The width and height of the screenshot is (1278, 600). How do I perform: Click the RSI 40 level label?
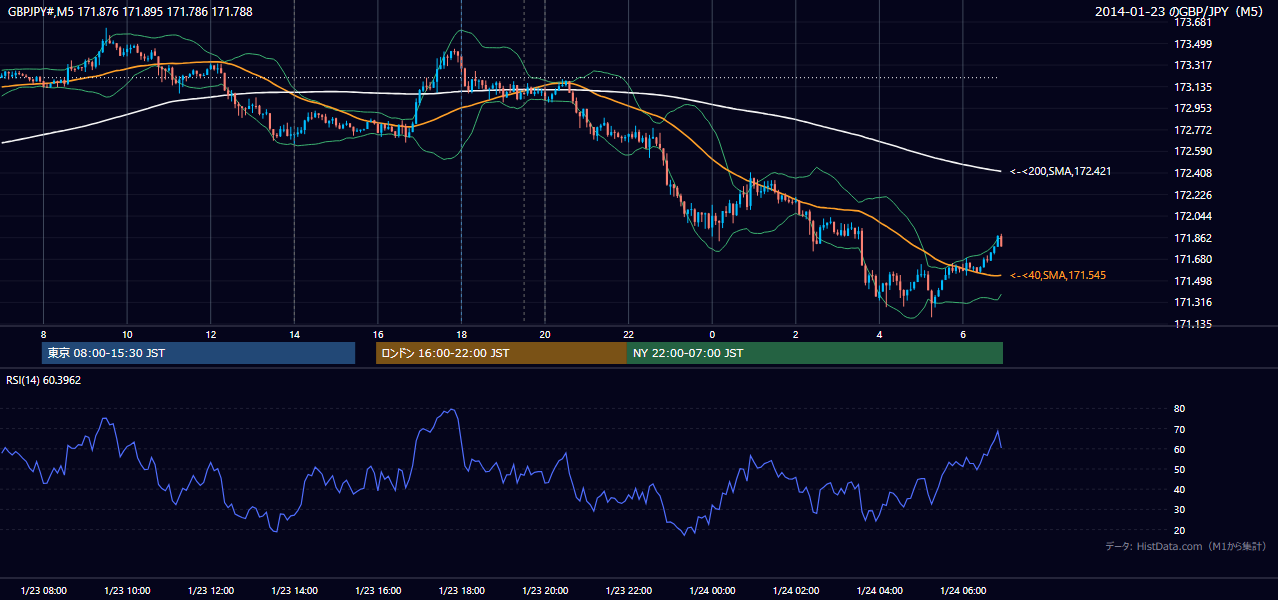pyautogui.click(x=1179, y=489)
